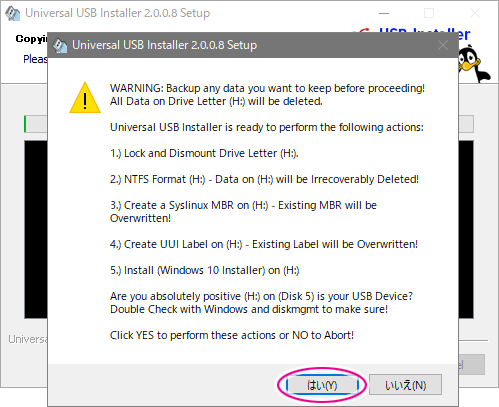
Task: Click the background window's USB installer title icon
Action: point(13,13)
